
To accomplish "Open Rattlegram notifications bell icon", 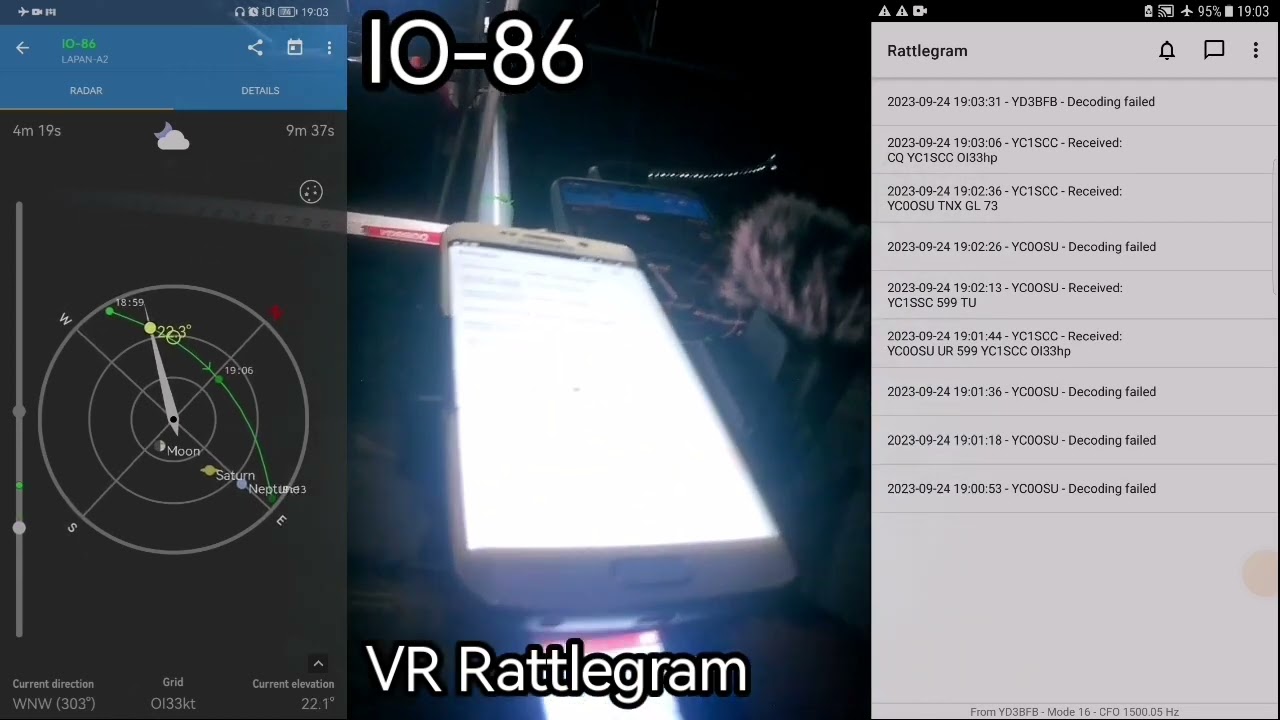I will pos(1167,50).
